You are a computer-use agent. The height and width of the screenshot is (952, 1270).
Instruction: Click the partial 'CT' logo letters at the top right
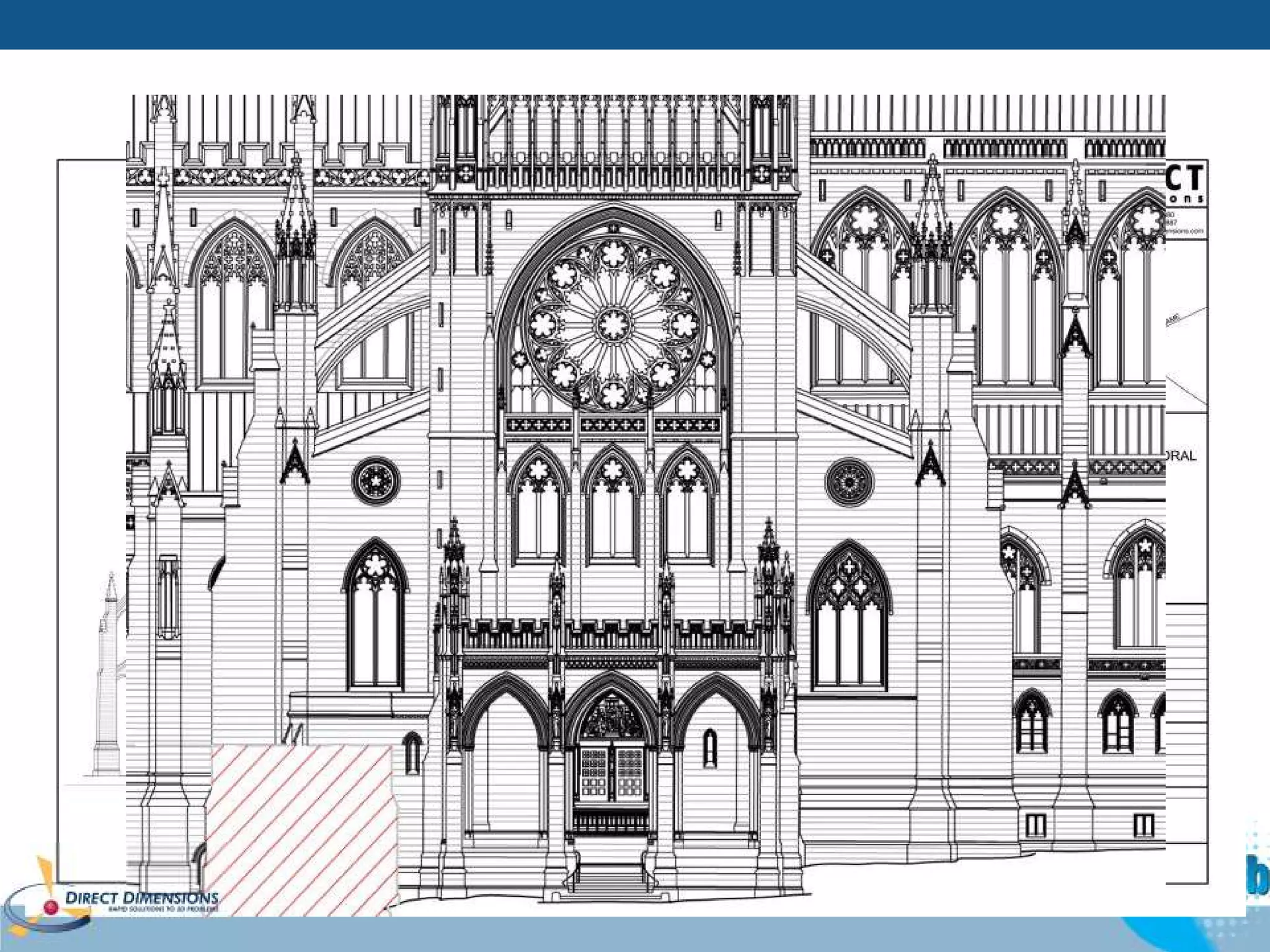click(x=1185, y=178)
